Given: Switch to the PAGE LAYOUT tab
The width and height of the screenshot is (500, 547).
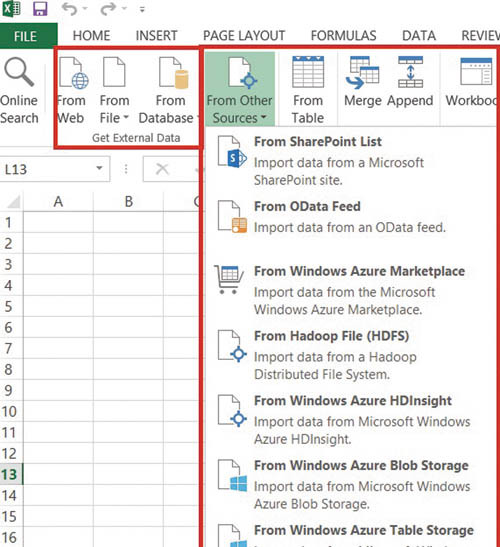Looking at the screenshot, I should pyautogui.click(x=244, y=36).
